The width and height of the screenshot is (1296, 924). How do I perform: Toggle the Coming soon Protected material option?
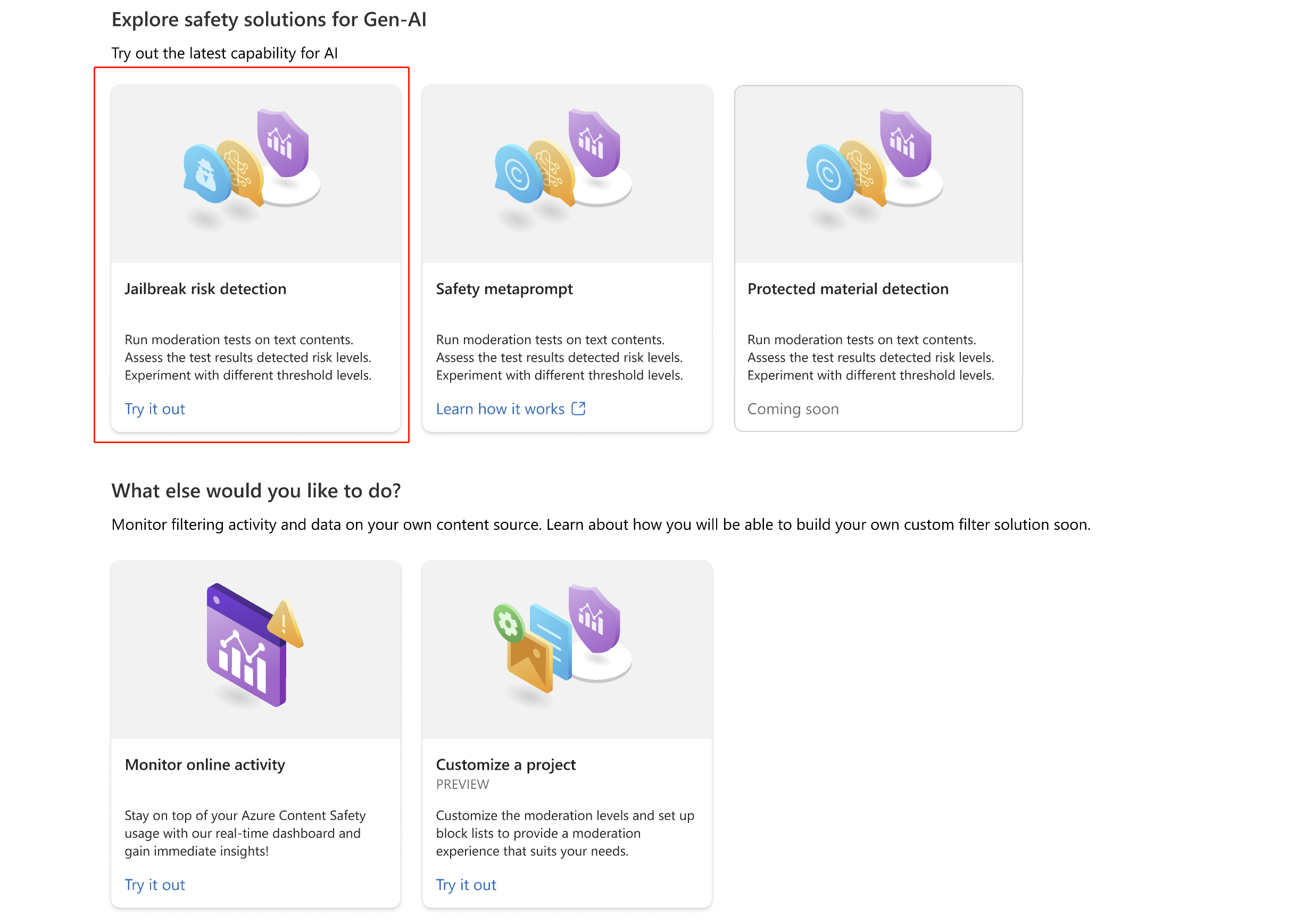(793, 408)
